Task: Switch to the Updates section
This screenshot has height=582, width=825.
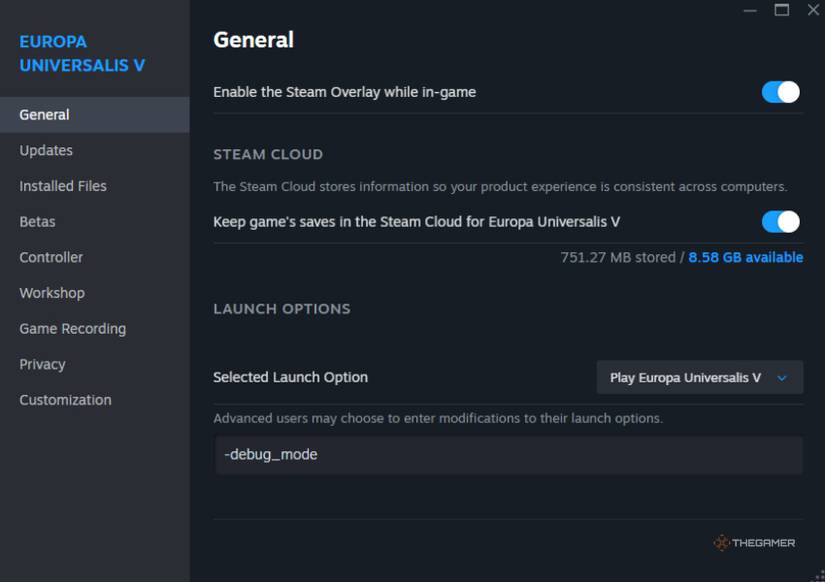Action: pos(45,150)
